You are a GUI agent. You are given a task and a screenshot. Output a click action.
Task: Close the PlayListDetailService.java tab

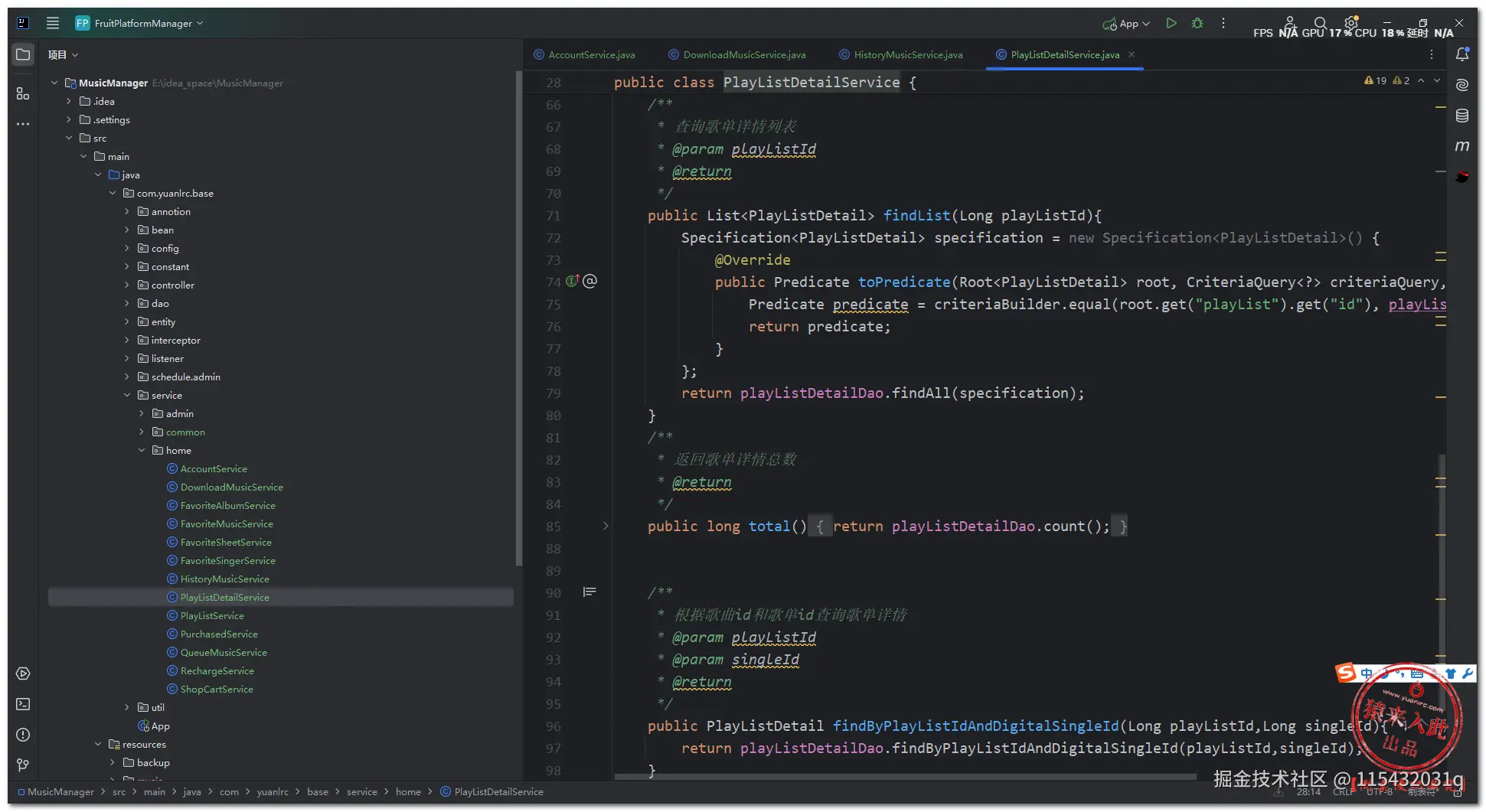click(1132, 54)
